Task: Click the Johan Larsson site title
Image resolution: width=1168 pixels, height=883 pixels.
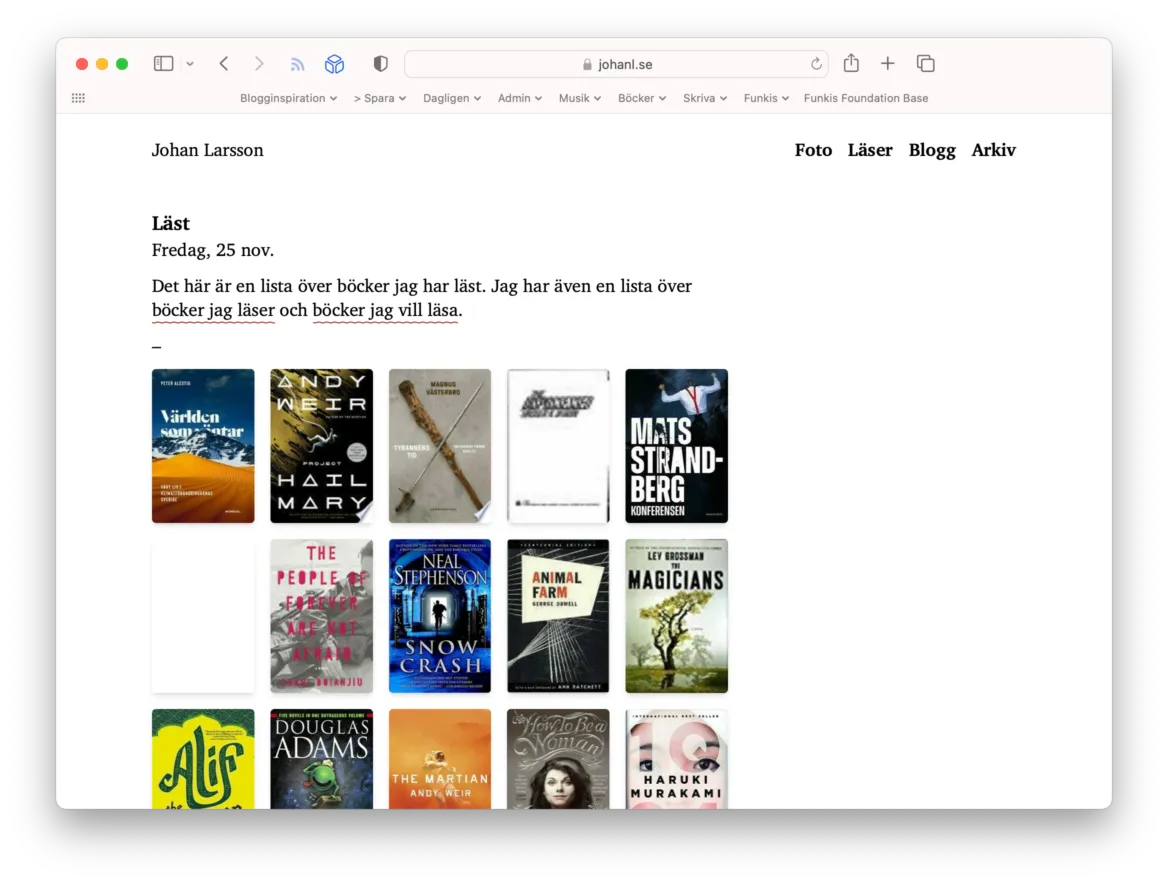Action: click(x=207, y=151)
